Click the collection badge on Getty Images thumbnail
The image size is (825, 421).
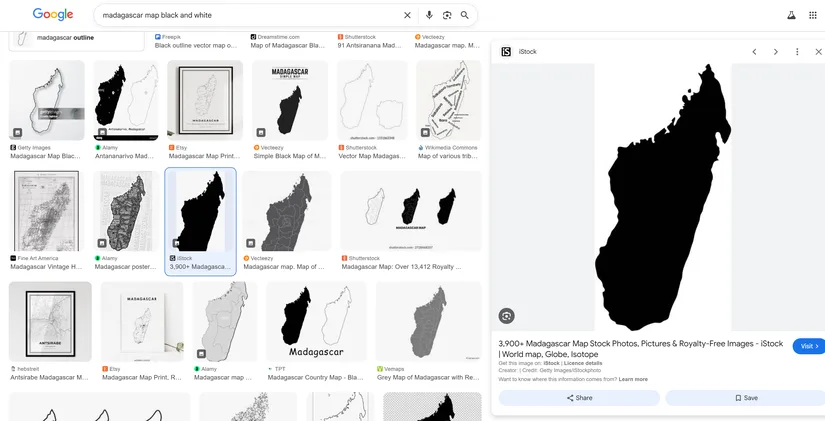(x=17, y=133)
